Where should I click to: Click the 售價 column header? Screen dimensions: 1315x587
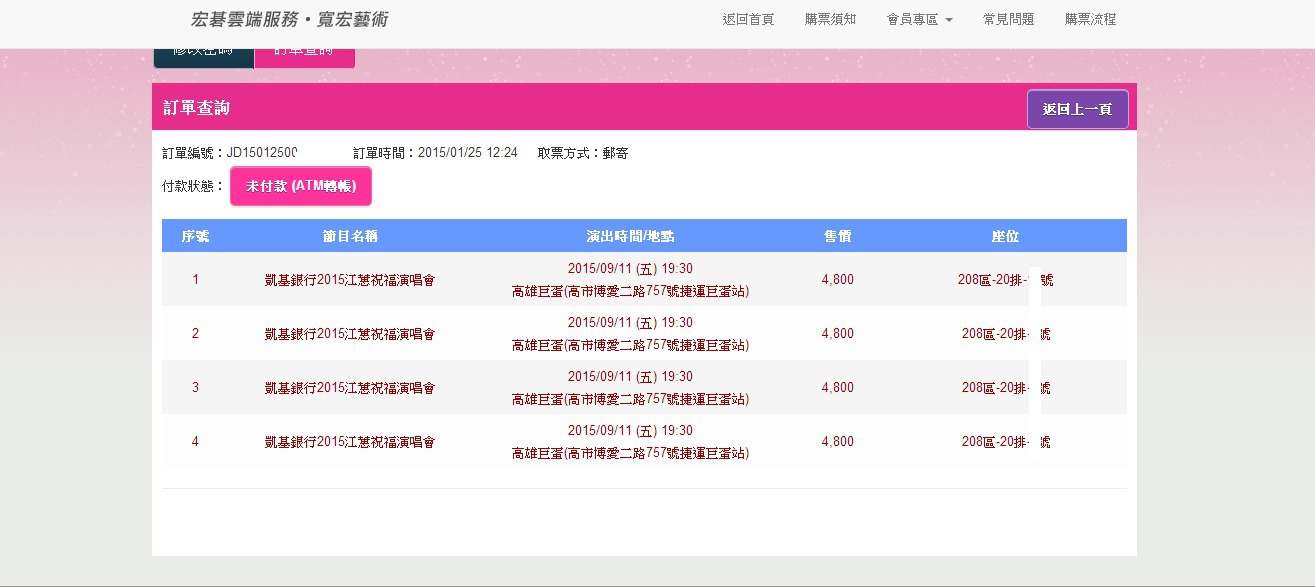(x=837, y=236)
